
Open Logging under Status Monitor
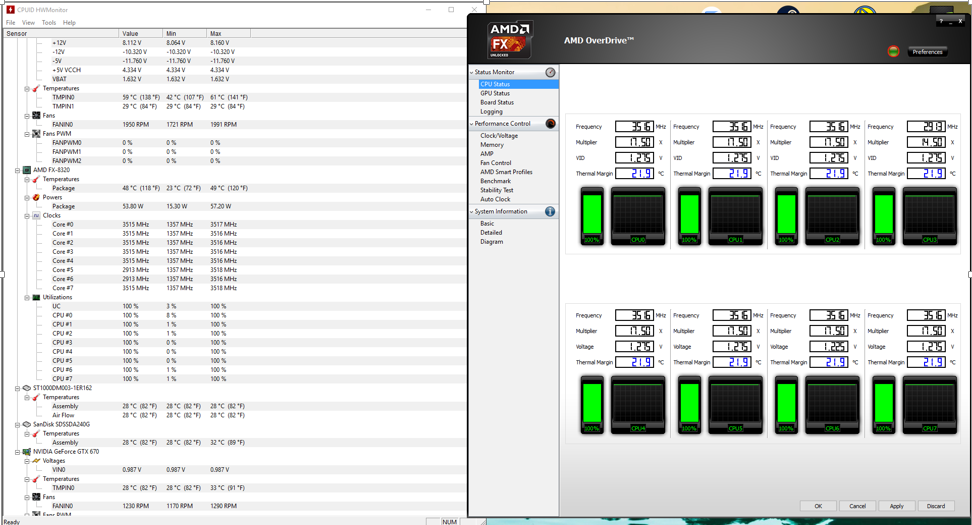(491, 112)
